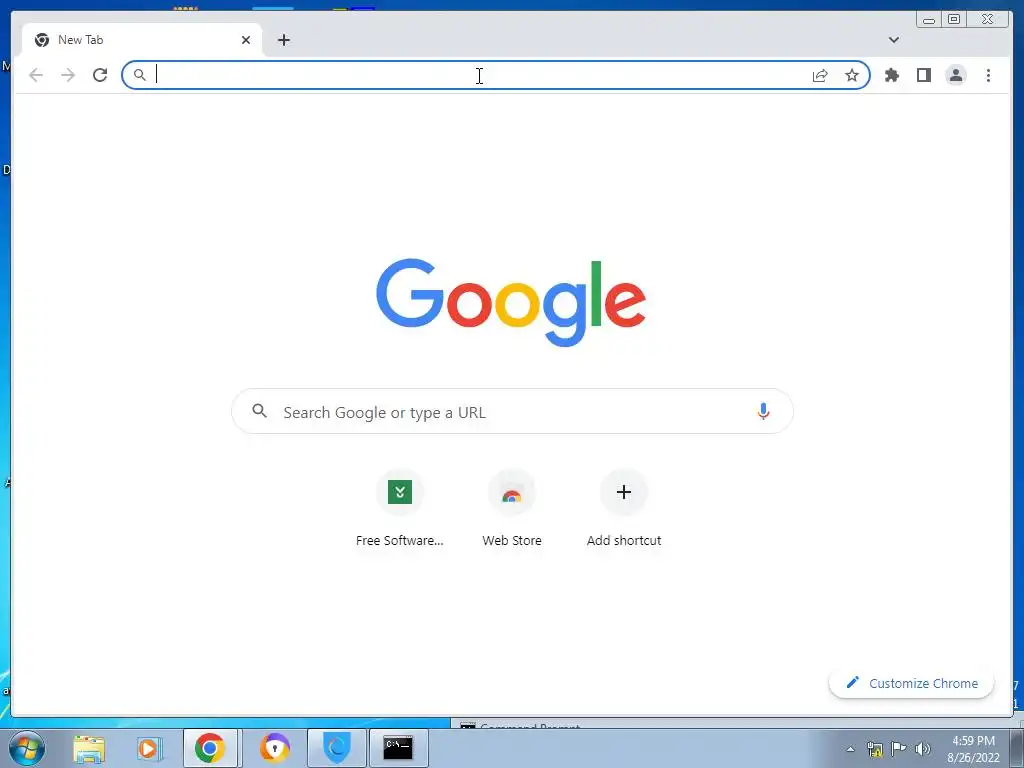Reload the current page

click(x=100, y=75)
